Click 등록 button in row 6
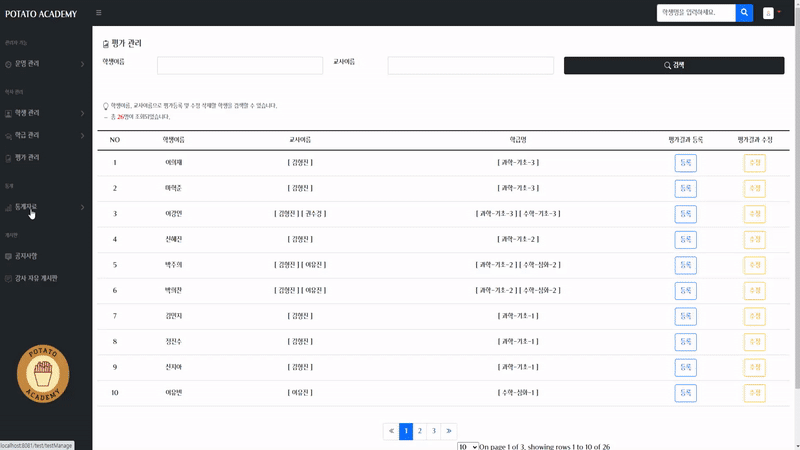800x450 pixels. (x=685, y=290)
